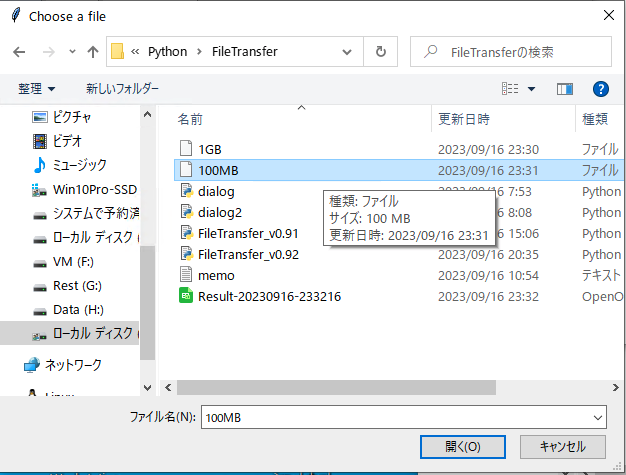Open help with the question mark icon
626x475 pixels.
(601, 89)
